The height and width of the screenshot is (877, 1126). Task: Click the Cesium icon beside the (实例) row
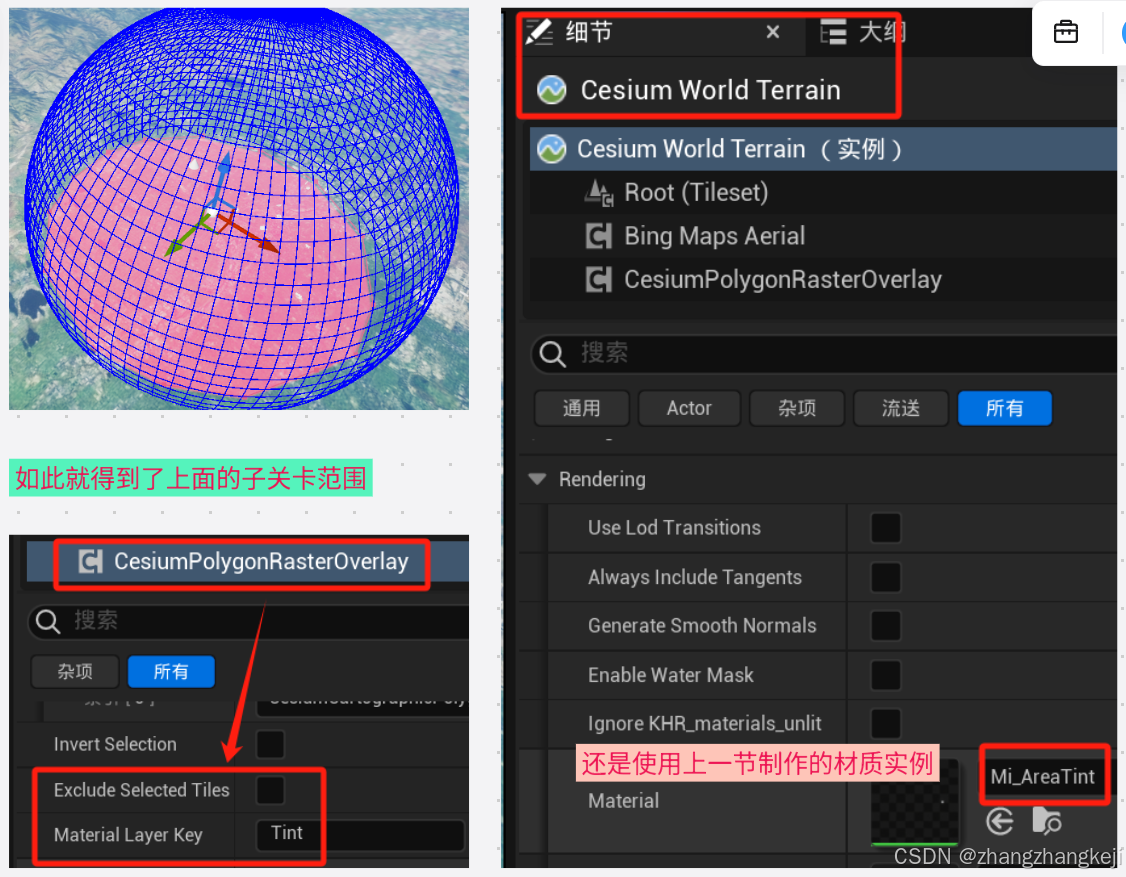point(552,149)
